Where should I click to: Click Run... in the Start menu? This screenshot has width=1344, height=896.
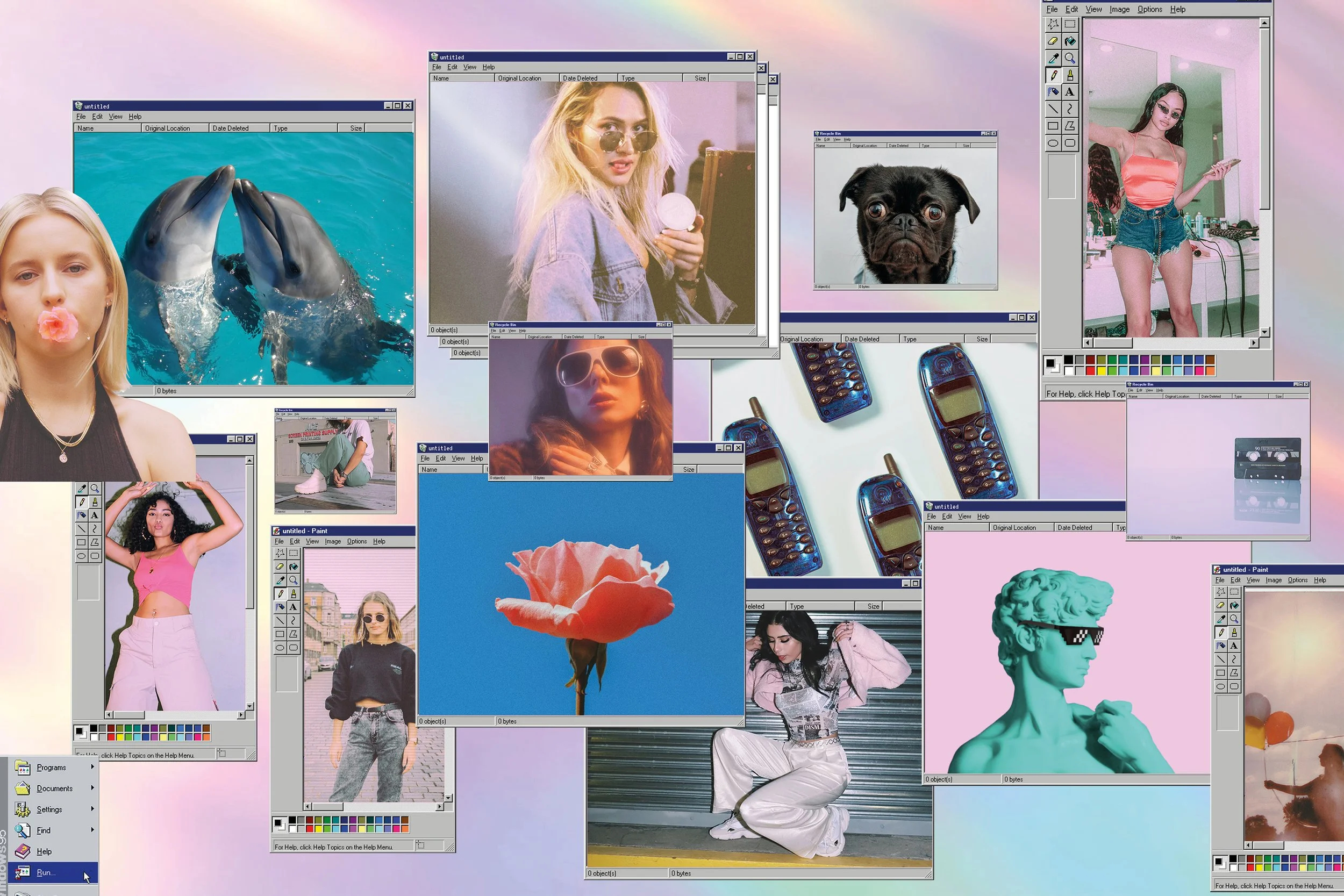click(46, 872)
